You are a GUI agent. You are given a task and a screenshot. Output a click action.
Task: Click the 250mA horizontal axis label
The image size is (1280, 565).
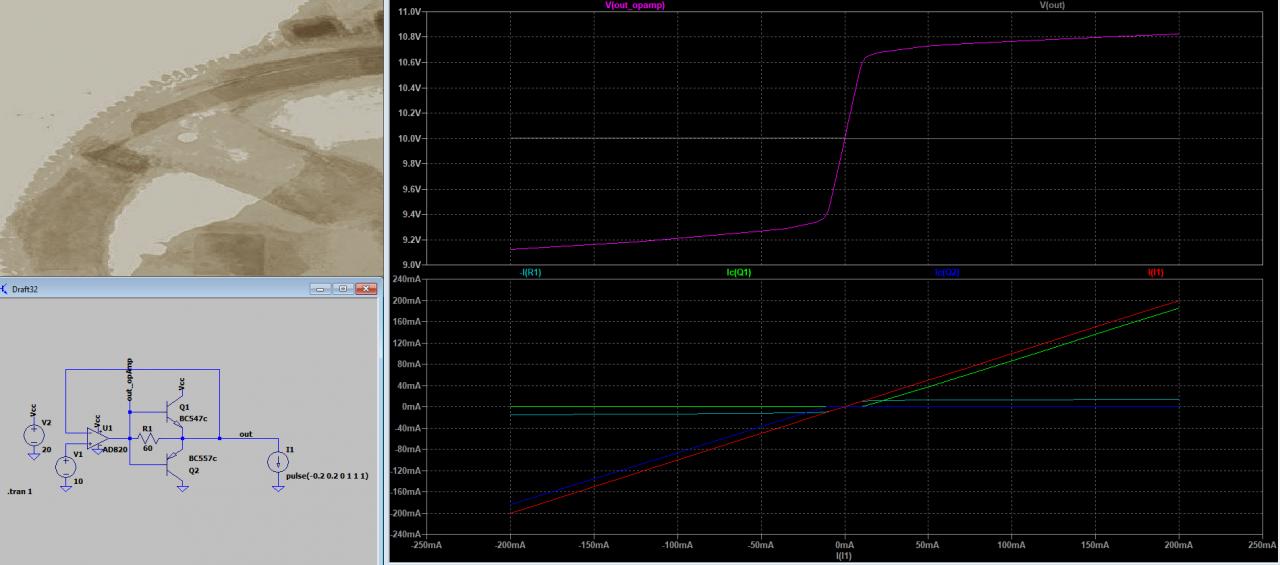1262,546
